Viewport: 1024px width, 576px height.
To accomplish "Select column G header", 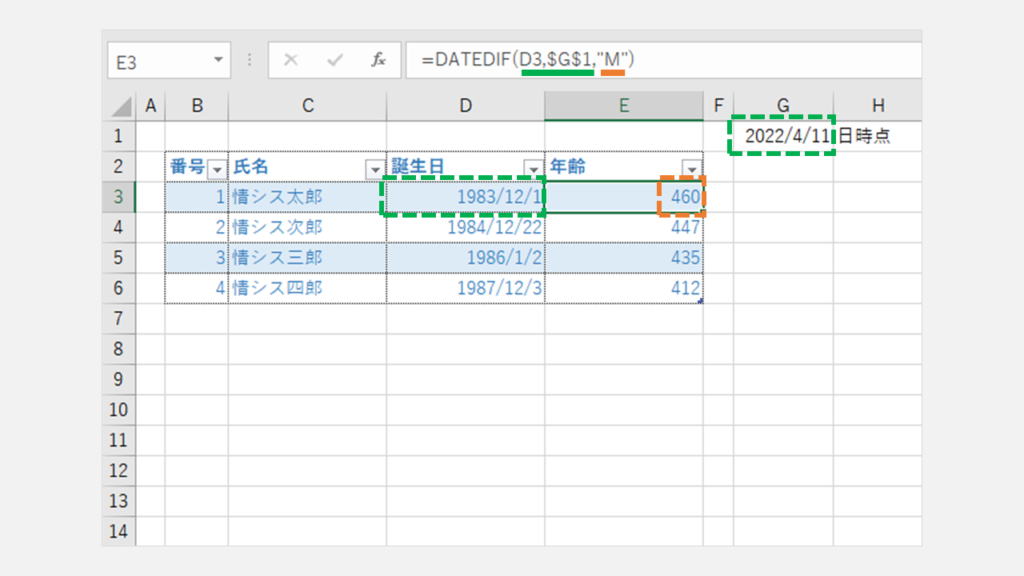I will coord(783,105).
